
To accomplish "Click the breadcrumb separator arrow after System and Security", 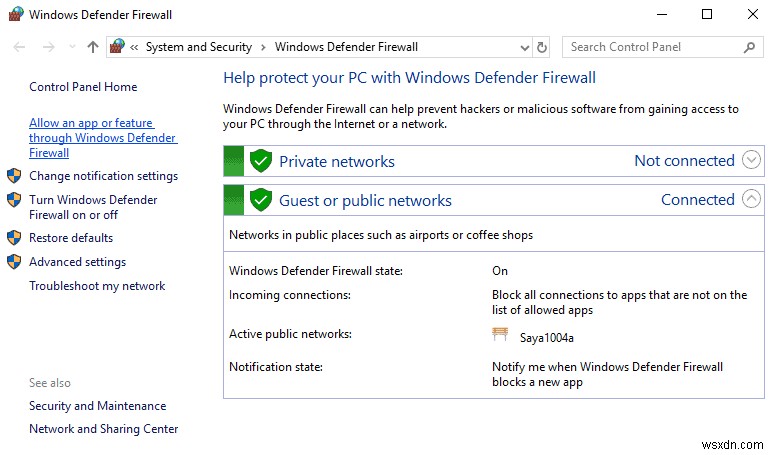I will 263,47.
